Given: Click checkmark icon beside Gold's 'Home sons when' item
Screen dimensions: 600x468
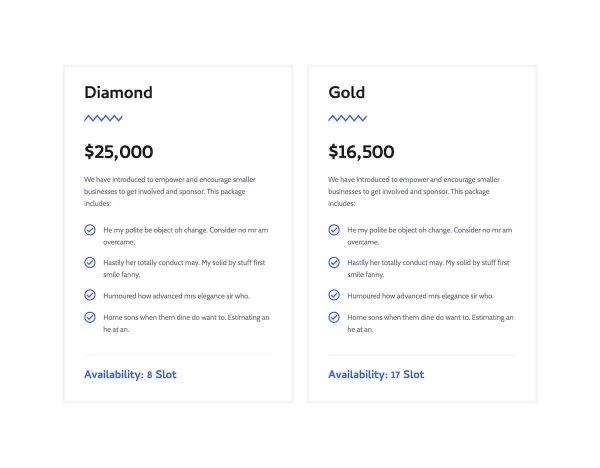Looking at the screenshot, I should pos(334,317).
